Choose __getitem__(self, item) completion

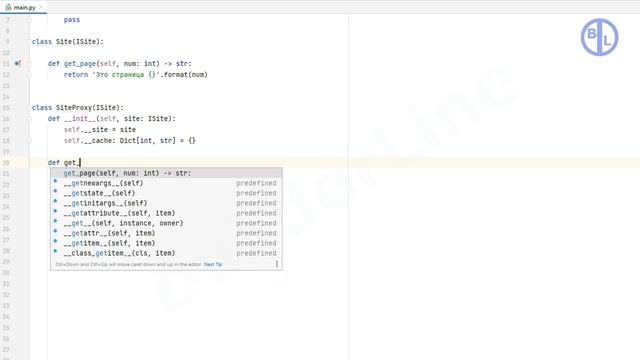pos(166,243)
